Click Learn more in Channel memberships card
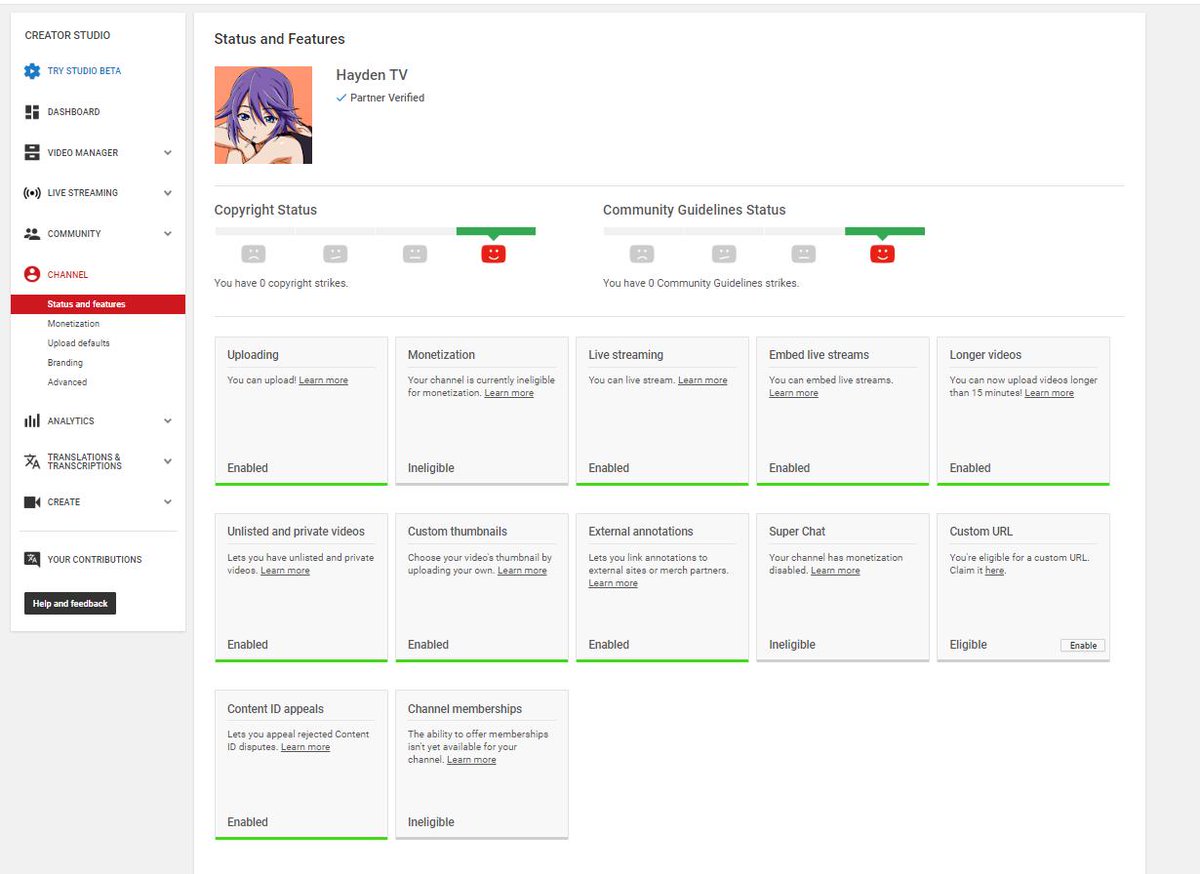Viewport: 1200px width, 874px height. coord(471,760)
